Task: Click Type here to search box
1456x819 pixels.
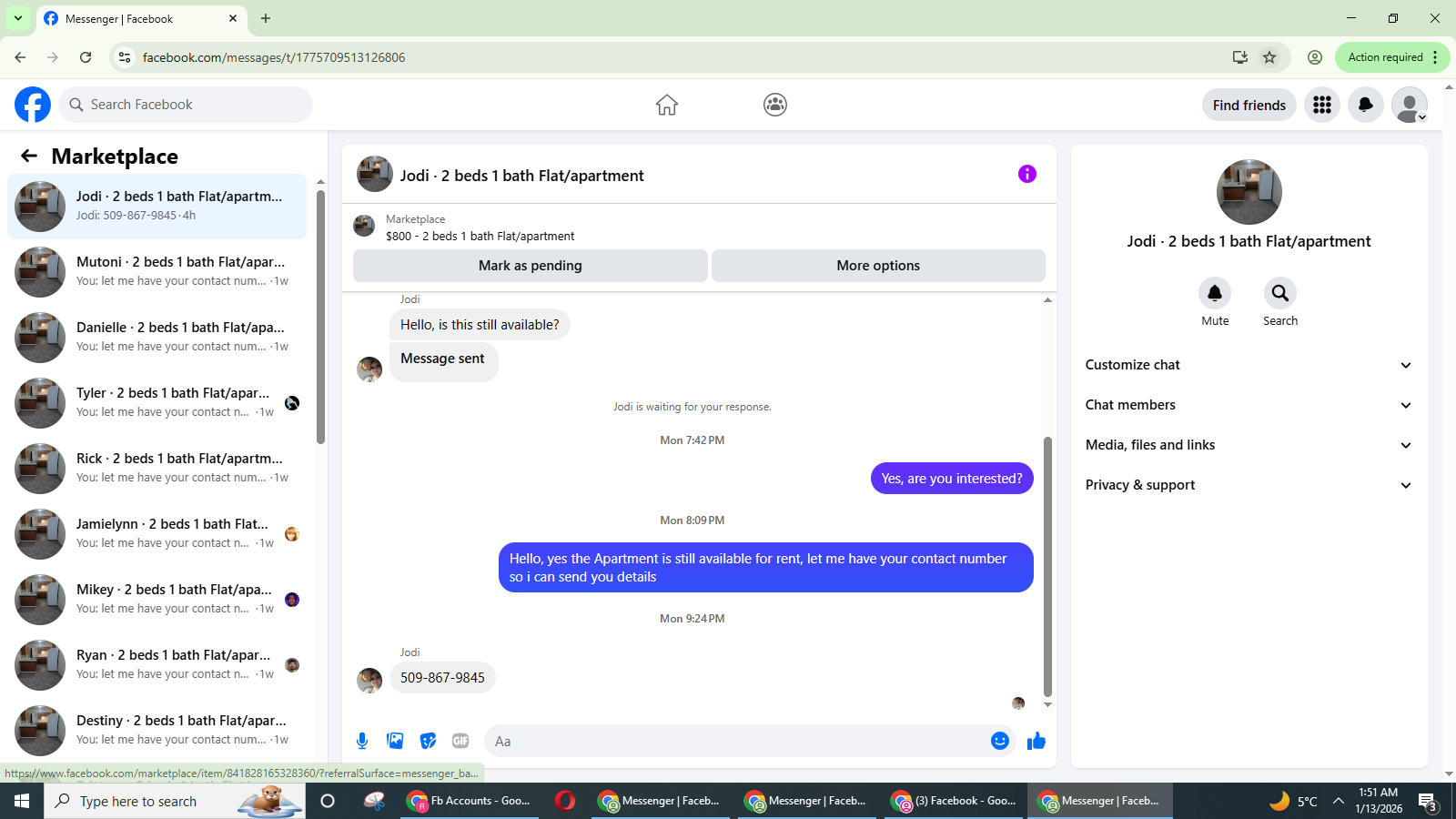Action: pos(175,801)
